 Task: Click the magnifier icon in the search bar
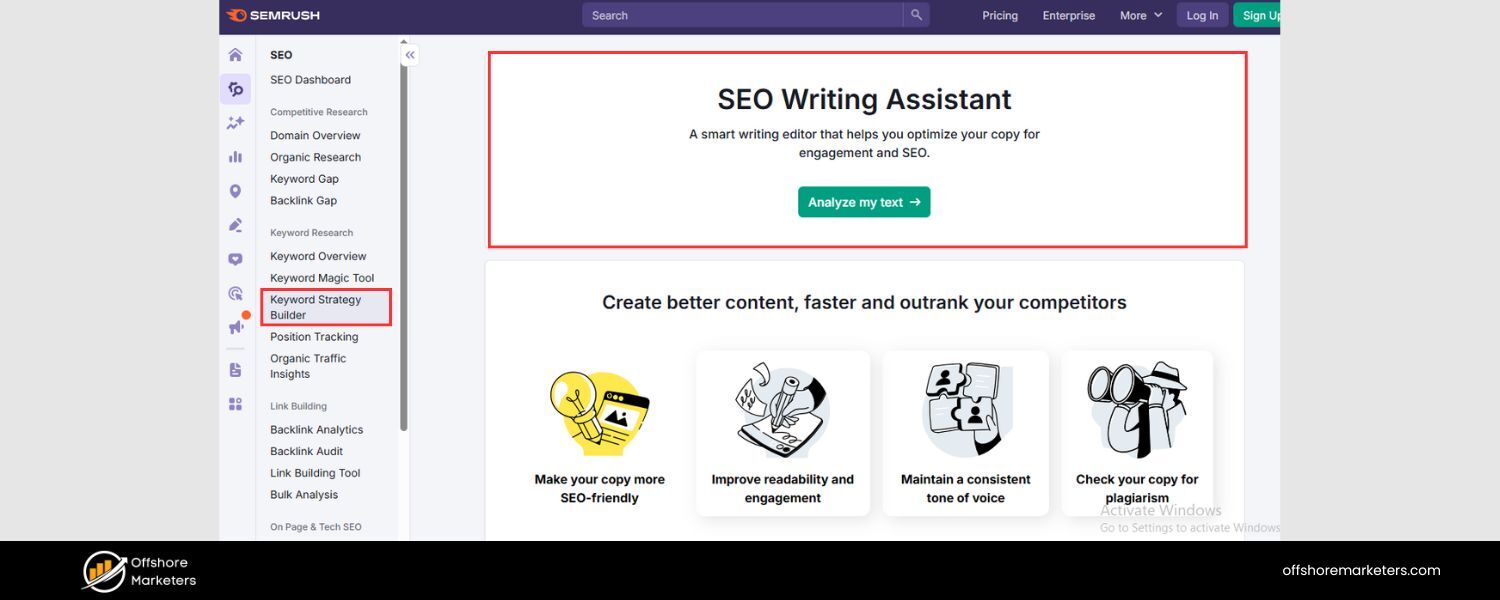[x=916, y=15]
